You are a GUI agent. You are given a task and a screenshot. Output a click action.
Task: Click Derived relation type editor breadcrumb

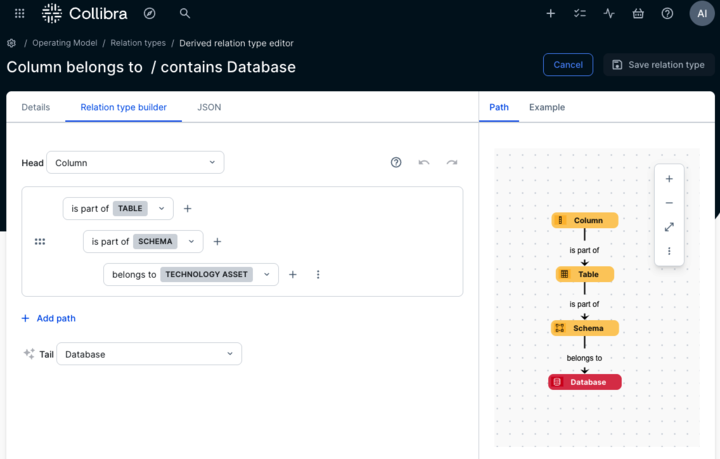coord(236,43)
